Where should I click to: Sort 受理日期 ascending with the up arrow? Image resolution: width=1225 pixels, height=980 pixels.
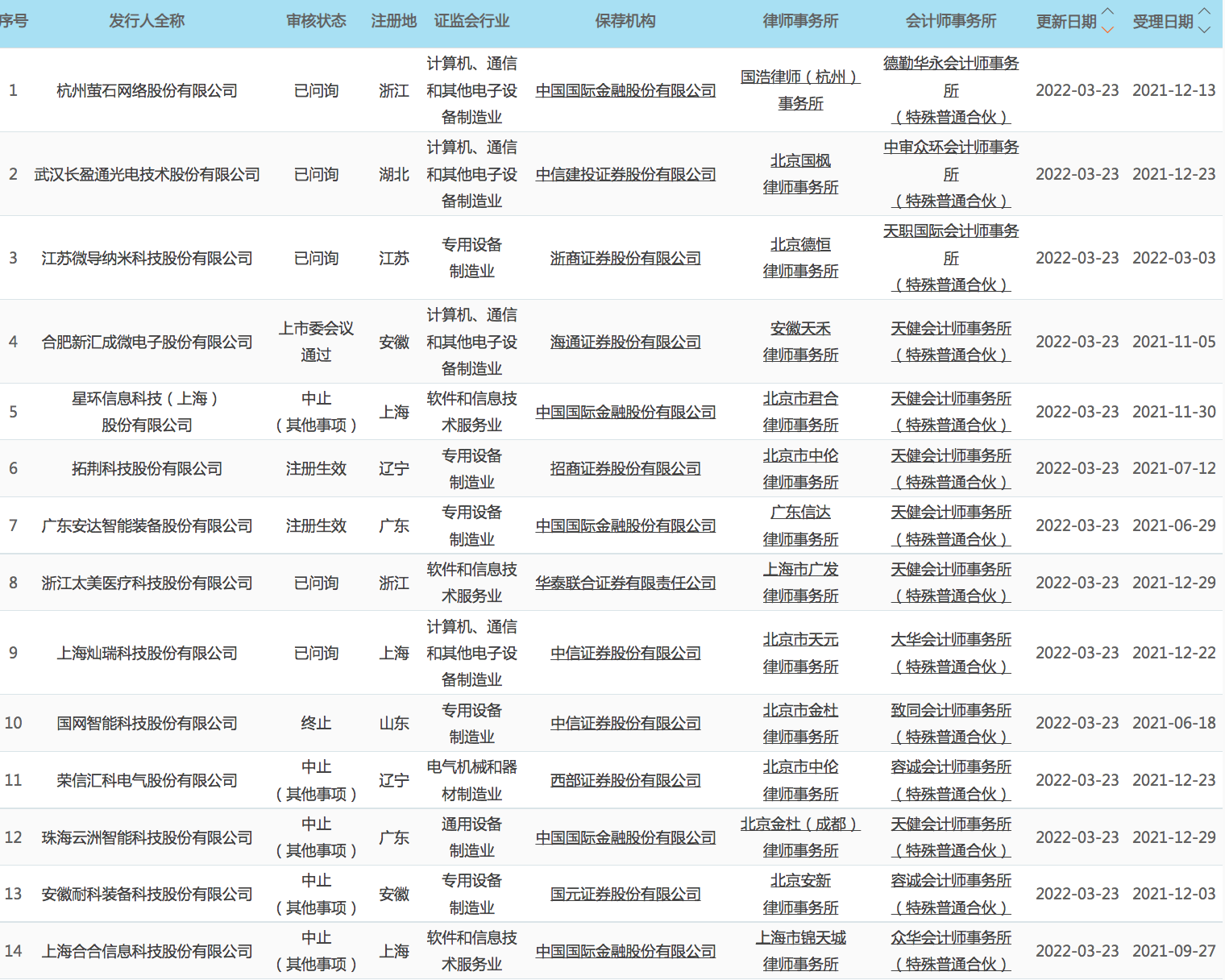point(1204,12)
